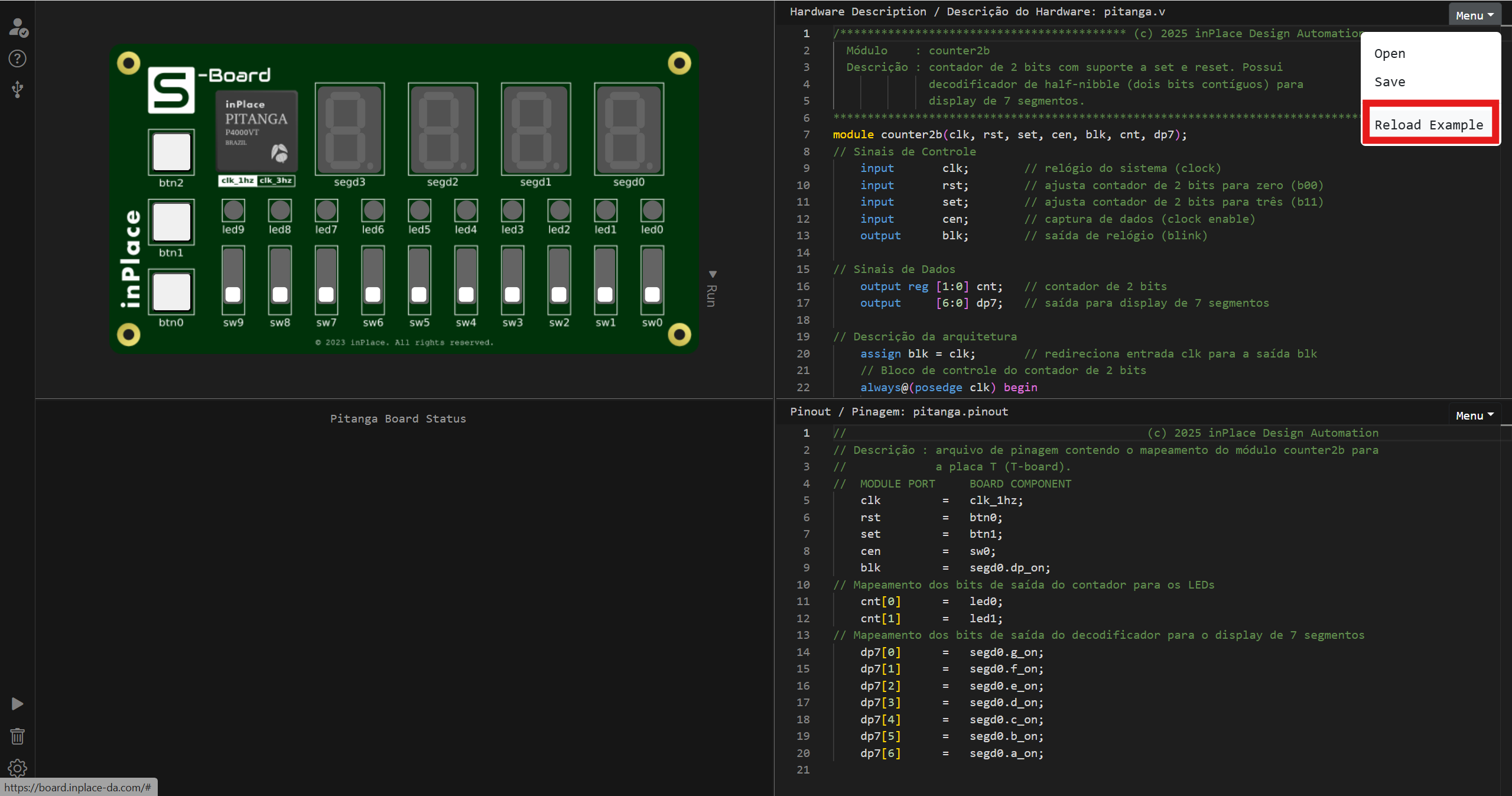1512x796 pixels.
Task: Click 'led0;' in pinout line 11
Action: 986,602
